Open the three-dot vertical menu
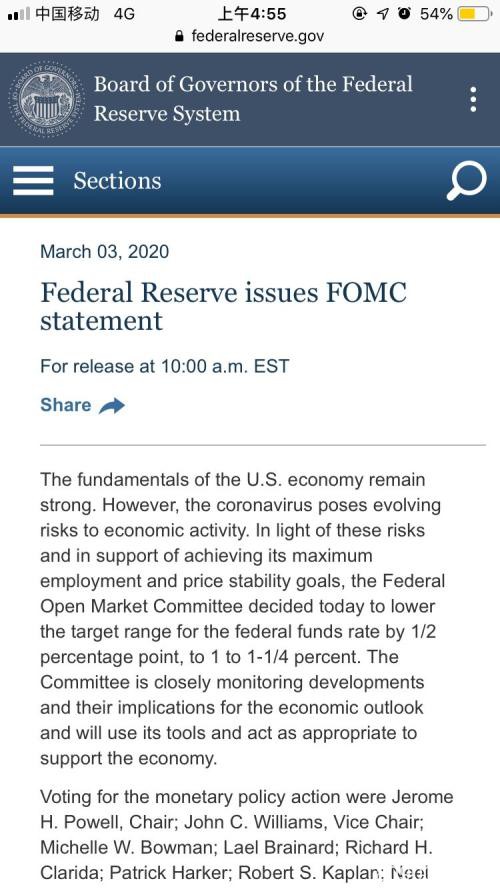The width and height of the screenshot is (500, 889). [473, 100]
